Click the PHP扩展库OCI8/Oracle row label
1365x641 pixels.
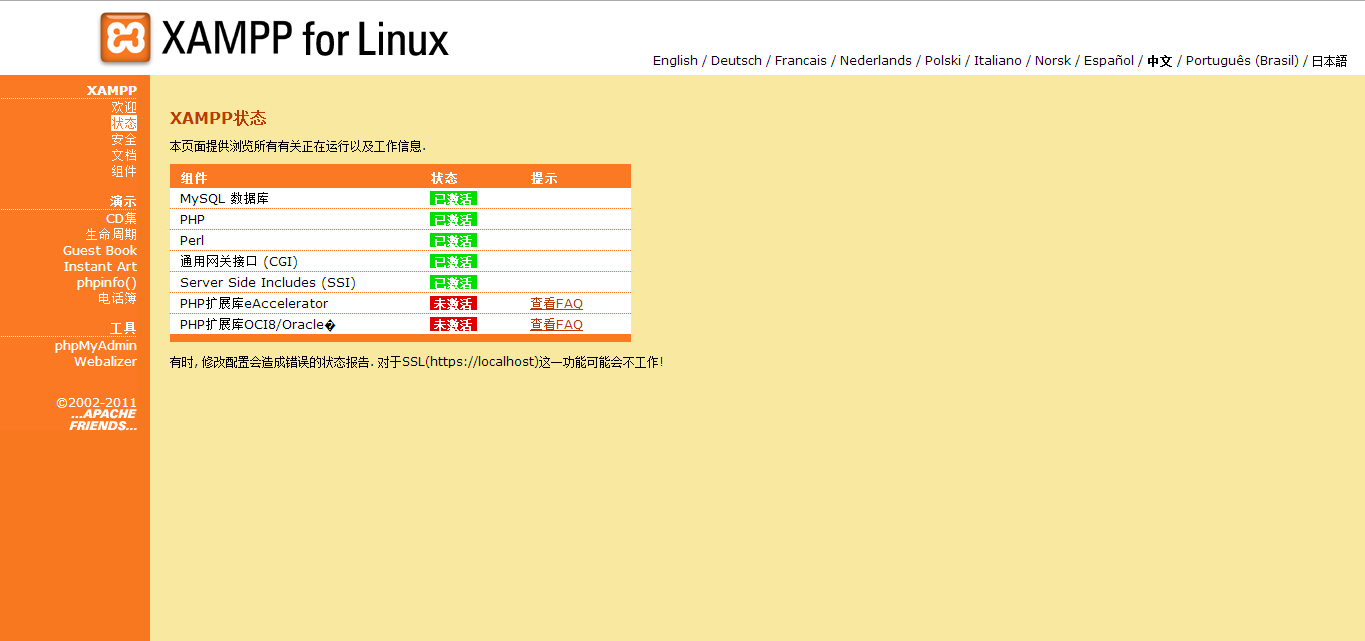257,324
